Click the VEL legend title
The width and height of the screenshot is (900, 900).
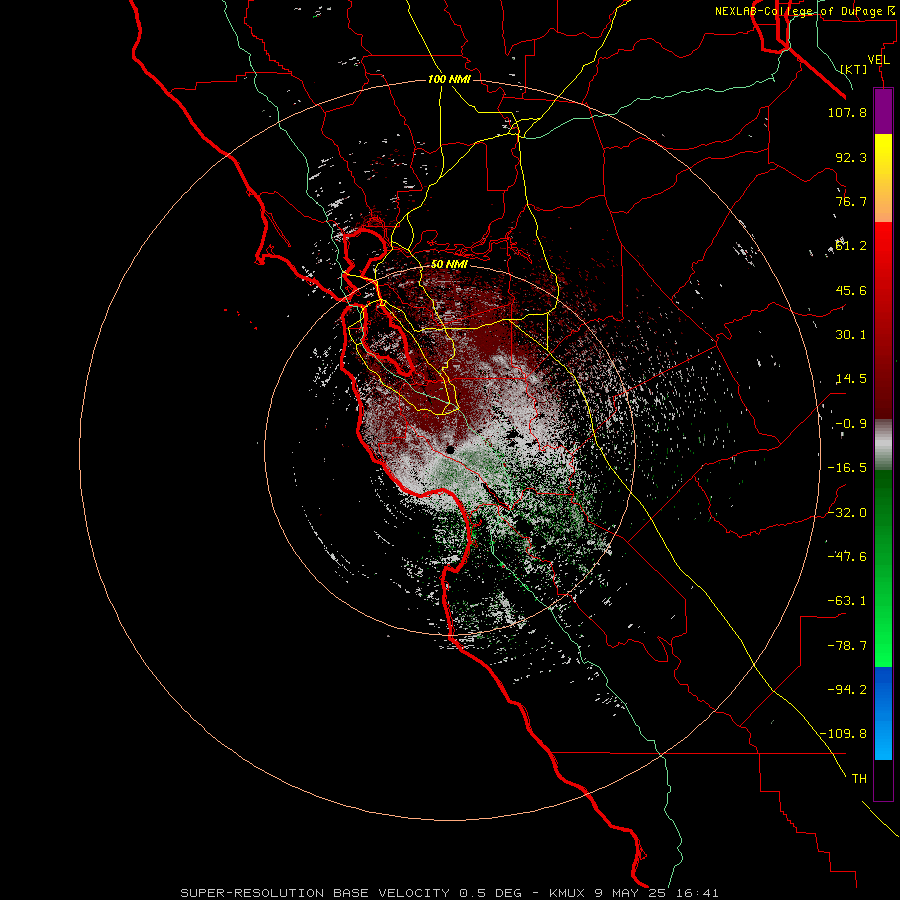(878, 60)
